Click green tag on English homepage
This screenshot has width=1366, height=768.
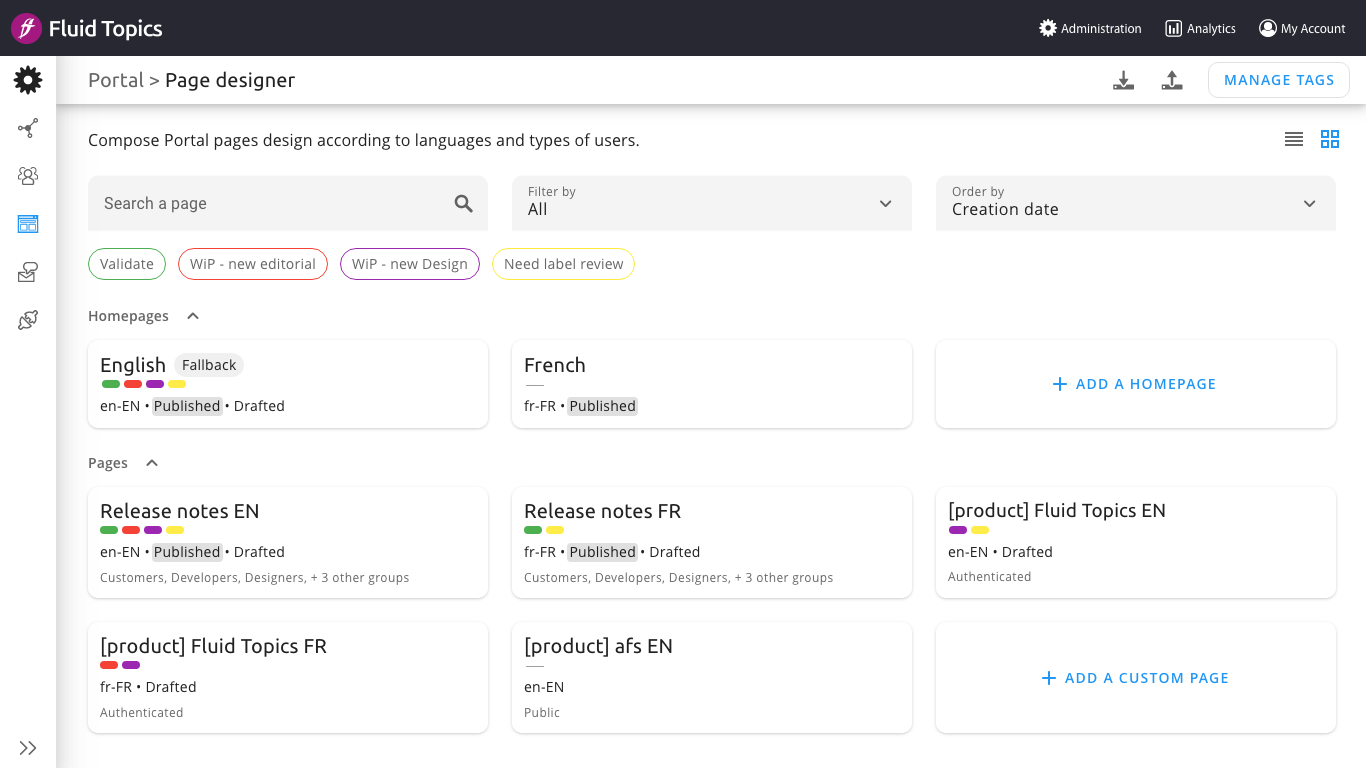110,384
